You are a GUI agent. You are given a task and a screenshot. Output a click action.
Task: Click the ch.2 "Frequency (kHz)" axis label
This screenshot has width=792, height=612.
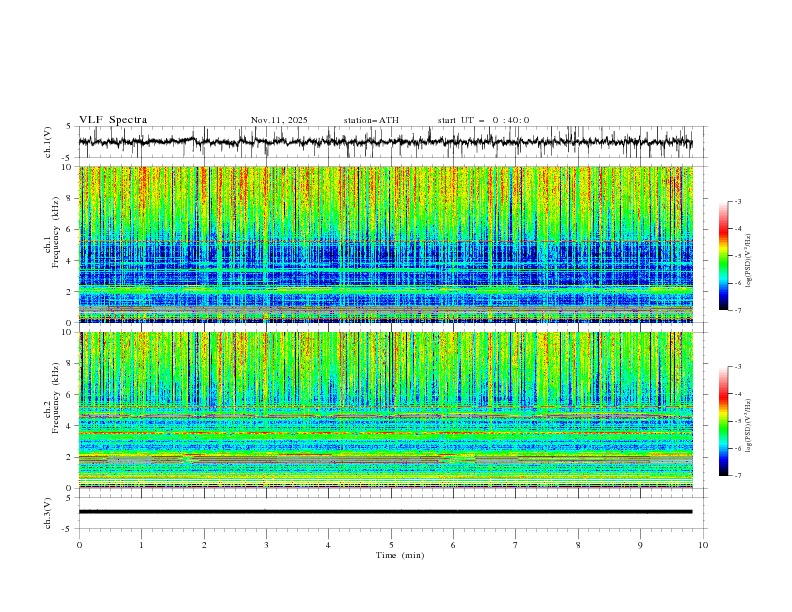coord(56,398)
